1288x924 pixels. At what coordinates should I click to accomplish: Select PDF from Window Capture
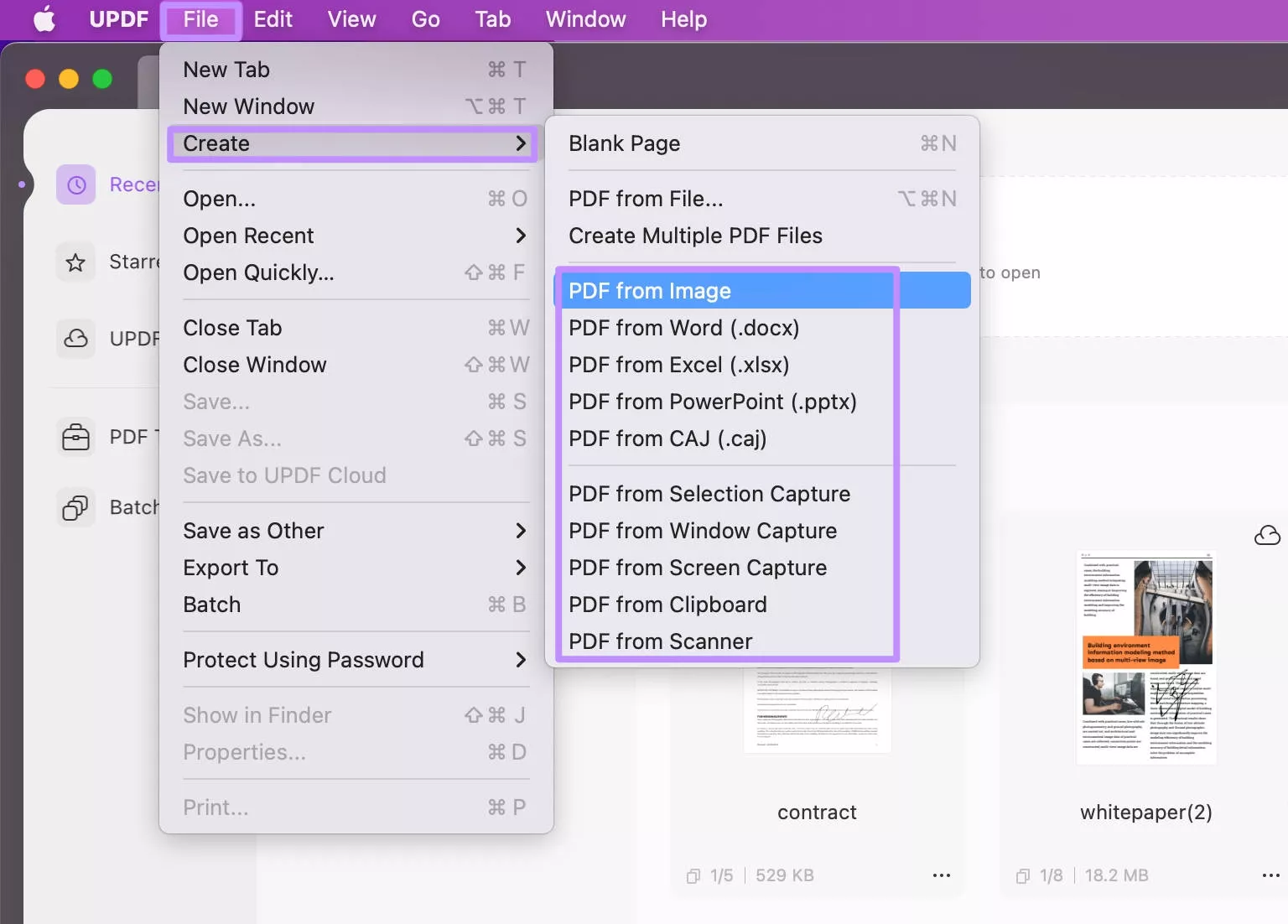click(x=762, y=531)
